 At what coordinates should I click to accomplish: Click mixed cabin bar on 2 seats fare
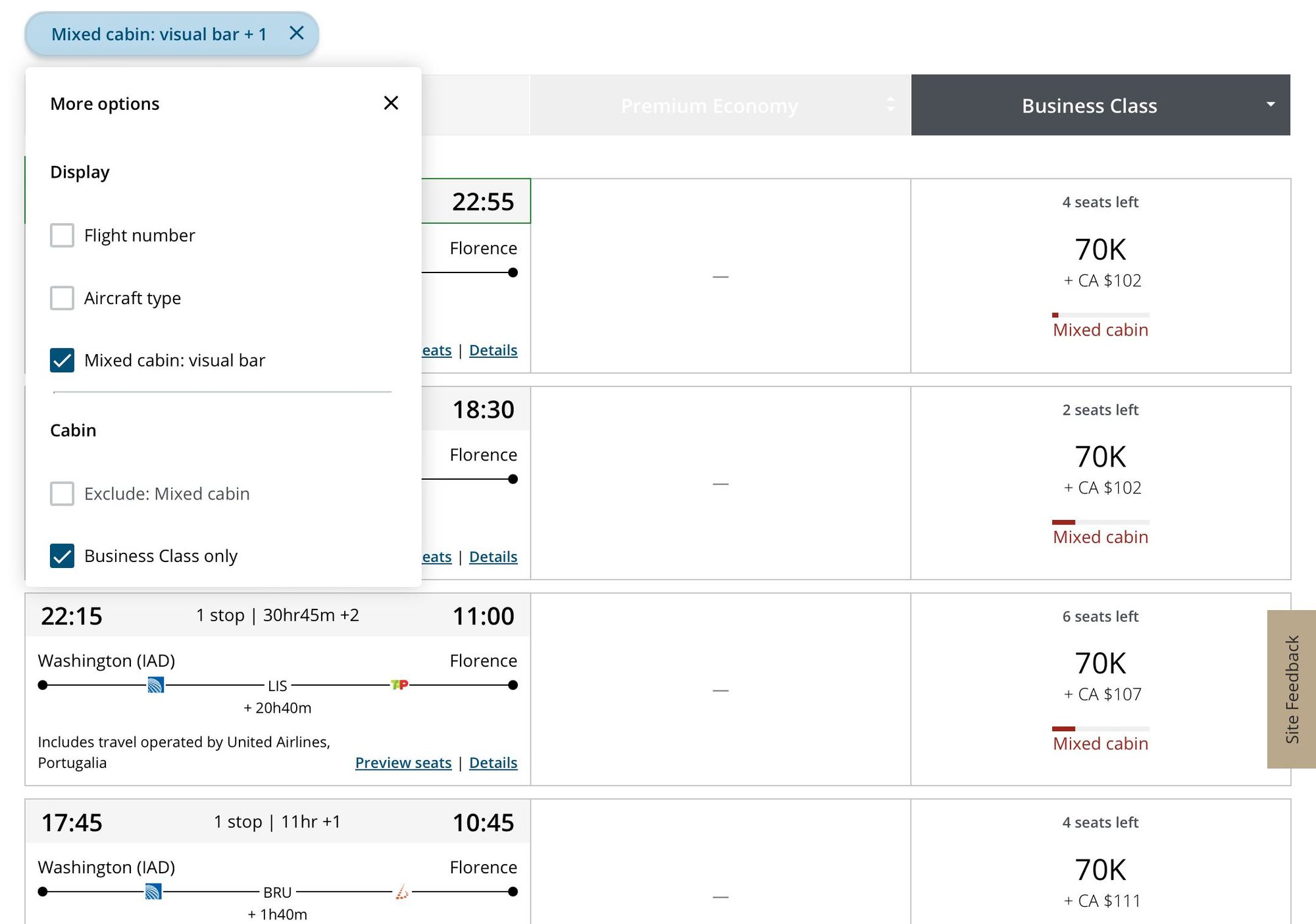tap(1100, 522)
